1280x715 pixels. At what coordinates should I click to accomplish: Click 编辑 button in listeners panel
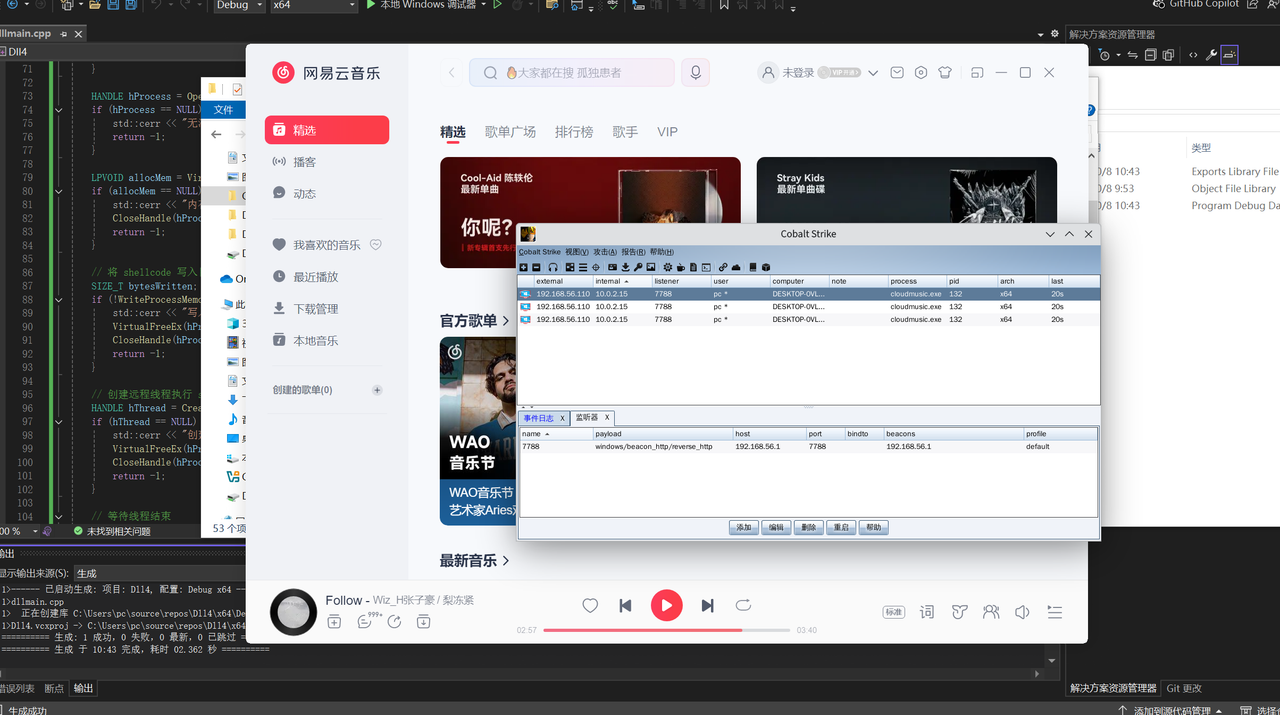pyautogui.click(x=776, y=527)
